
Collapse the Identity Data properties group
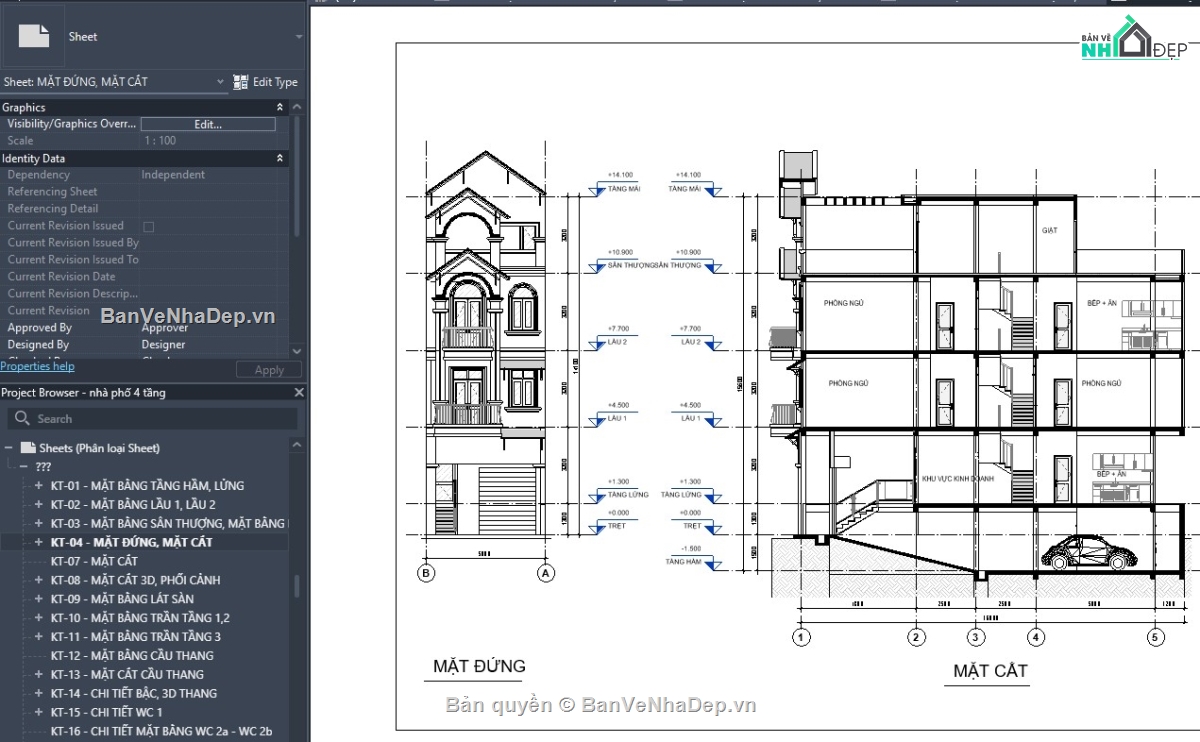[x=280, y=158]
